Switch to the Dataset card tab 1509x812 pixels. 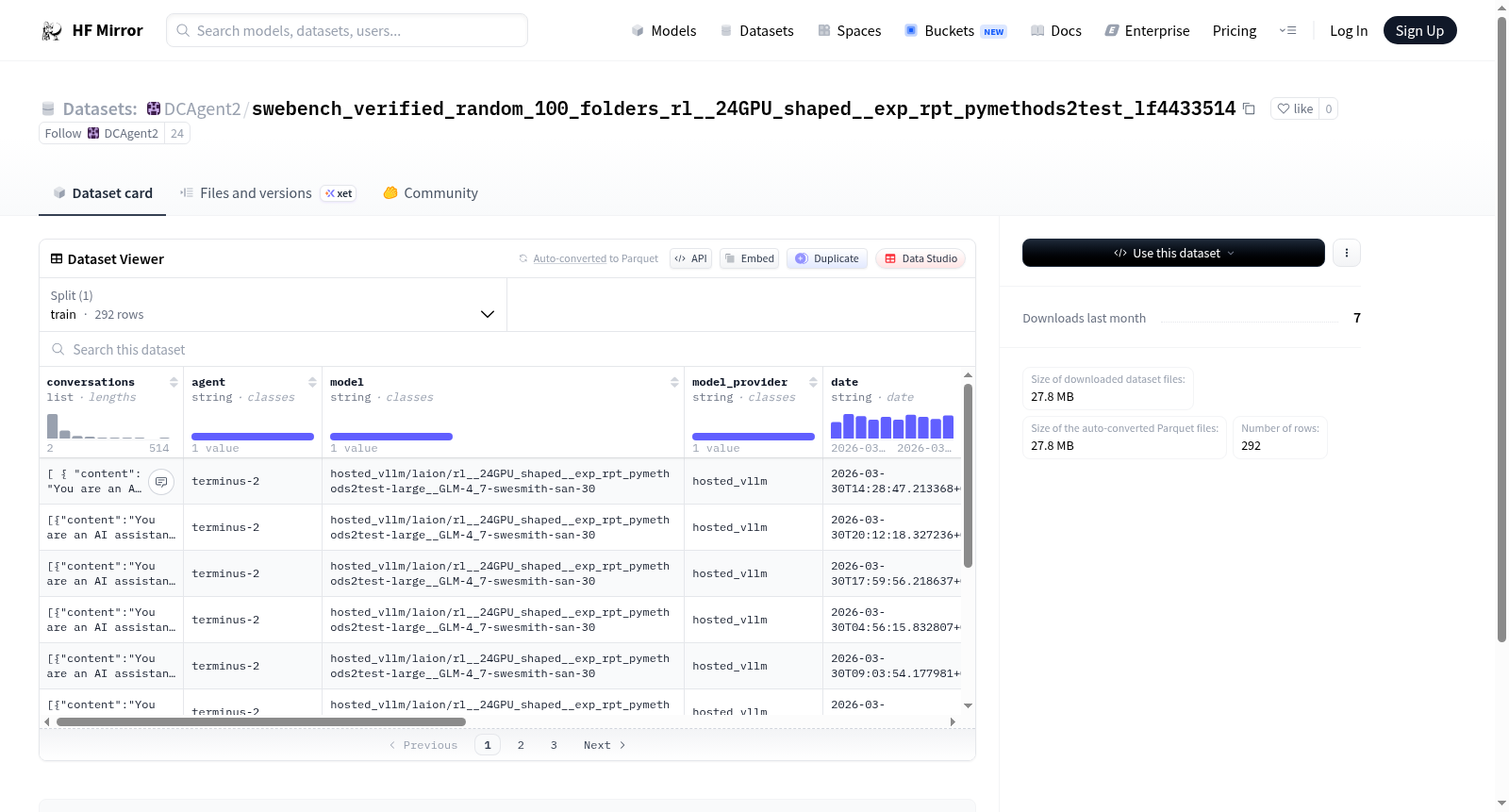click(103, 193)
